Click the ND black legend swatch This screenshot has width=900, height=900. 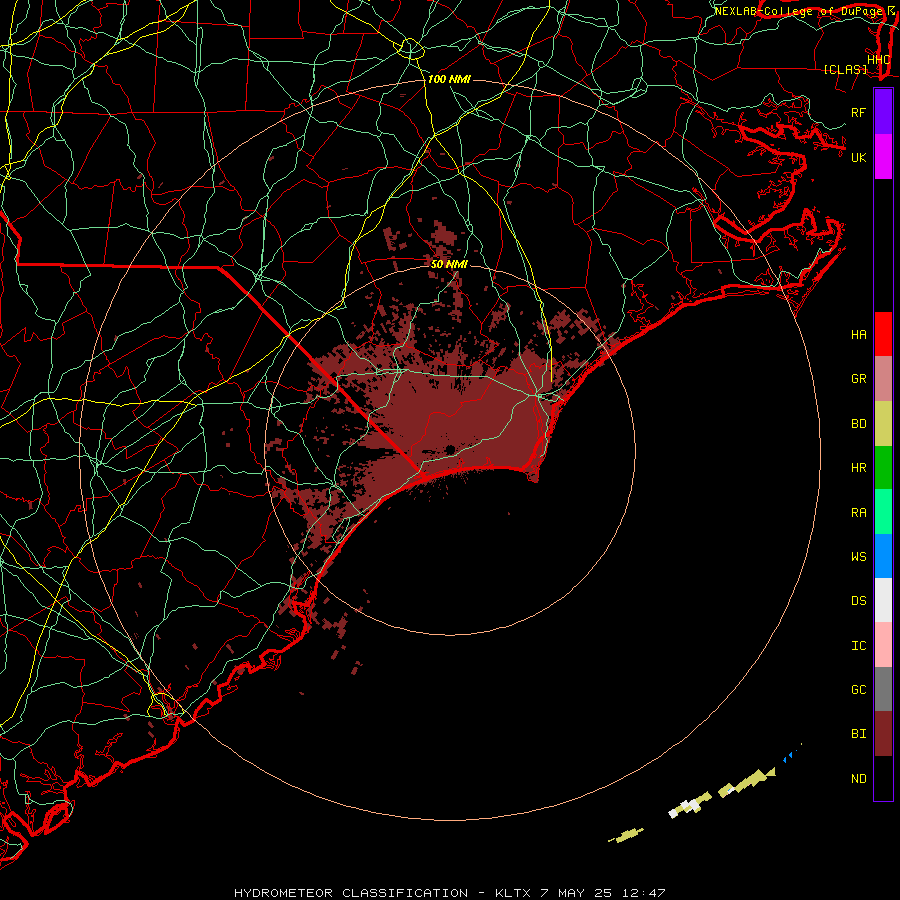point(883,778)
